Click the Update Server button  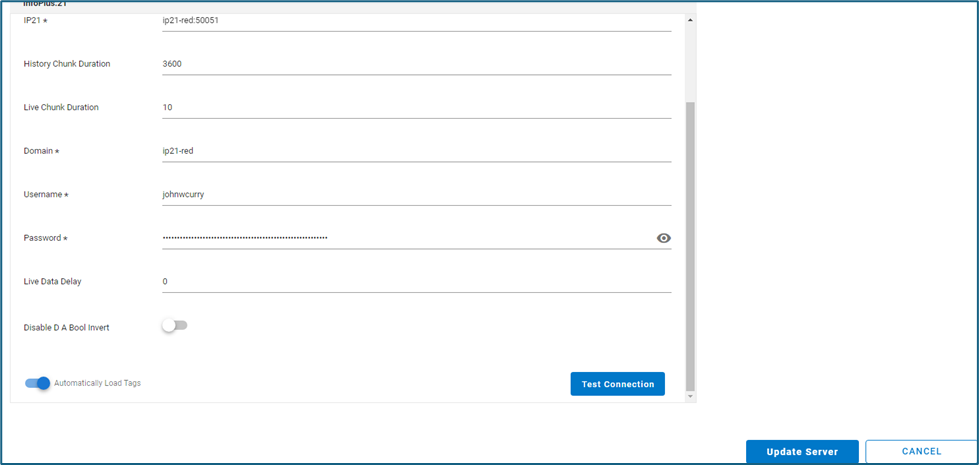point(802,451)
